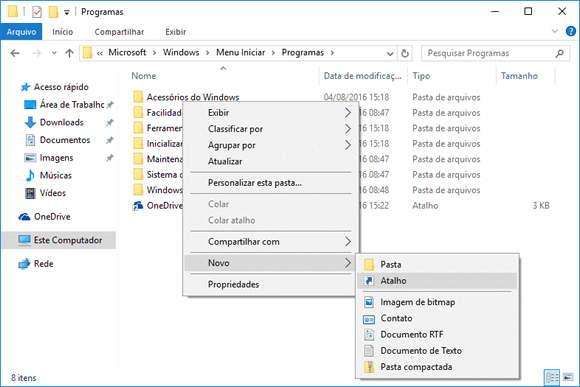Click the Properties quick access icon
Viewport: 580px width, 387px height.
37,12
